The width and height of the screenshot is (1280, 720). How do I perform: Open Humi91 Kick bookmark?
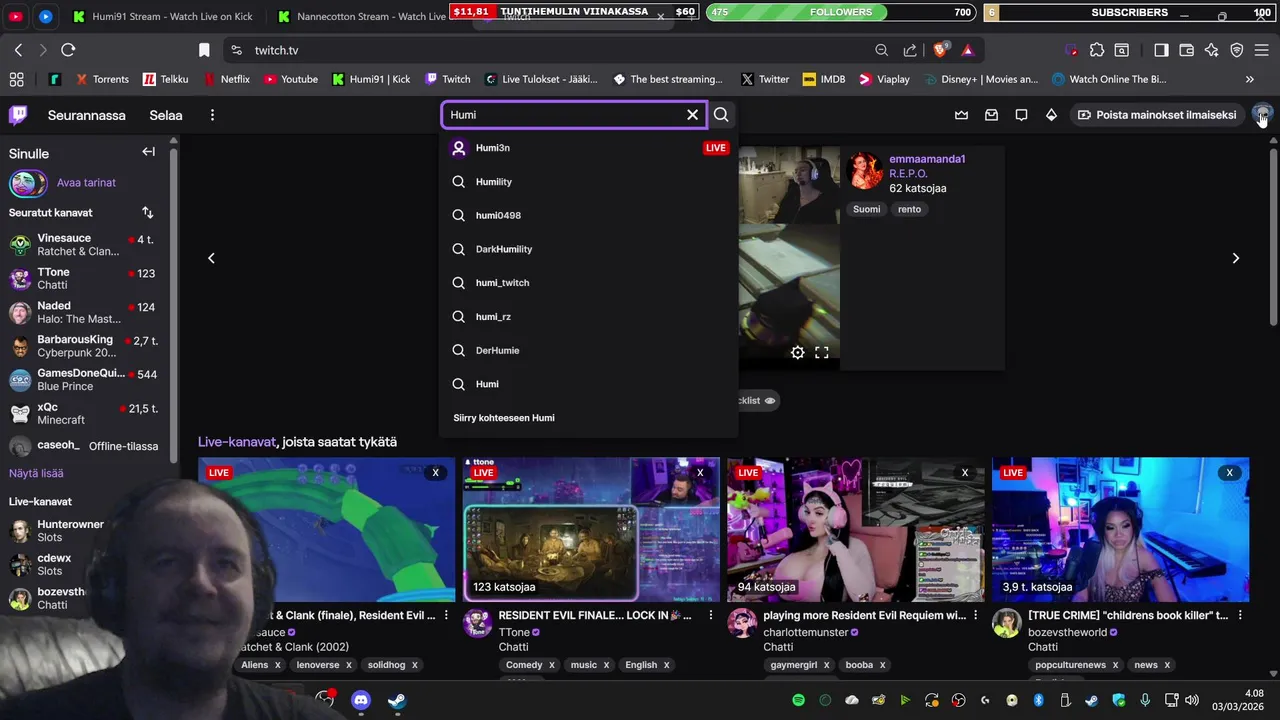coord(371,79)
